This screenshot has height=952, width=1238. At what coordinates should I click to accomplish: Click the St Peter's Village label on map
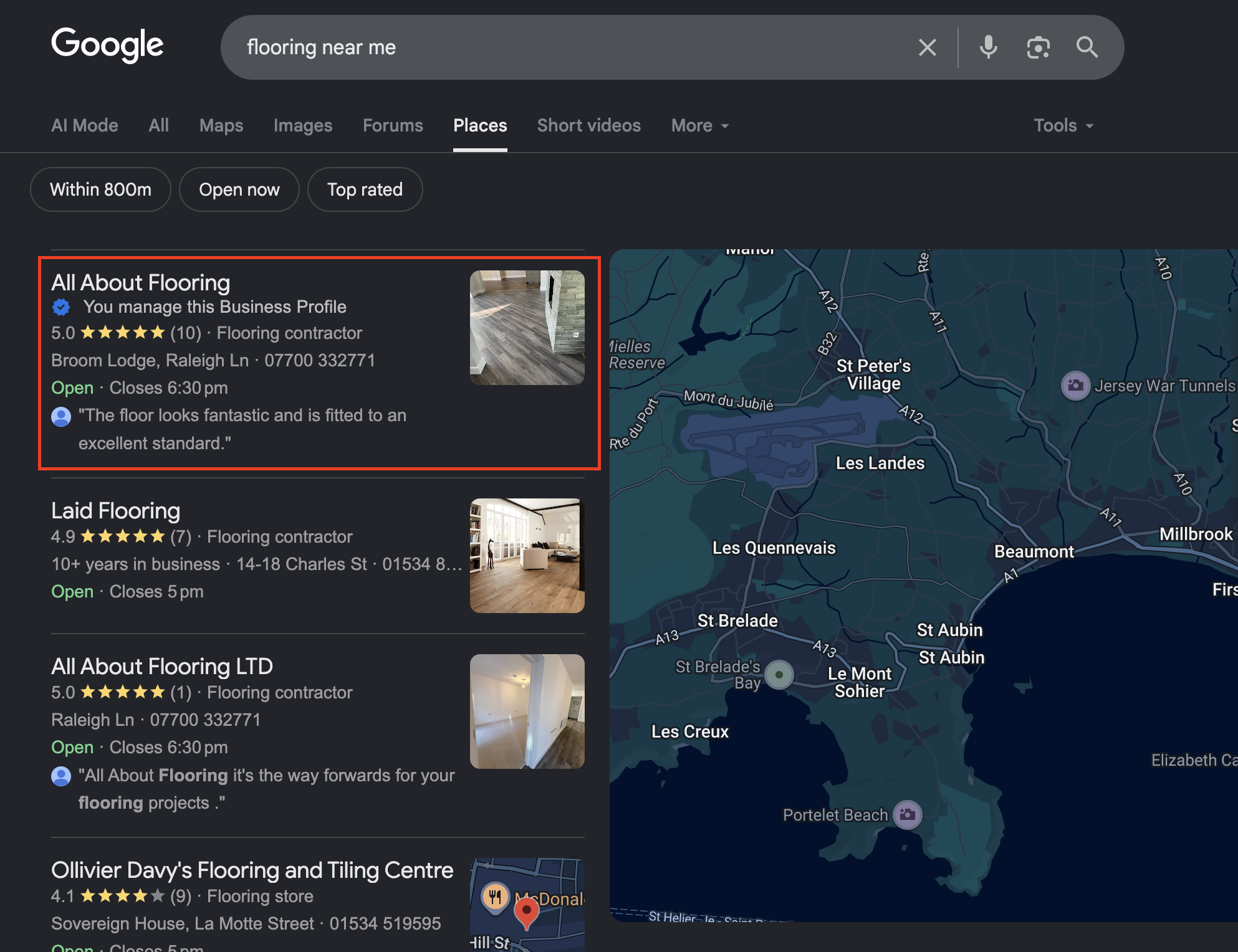[874, 374]
